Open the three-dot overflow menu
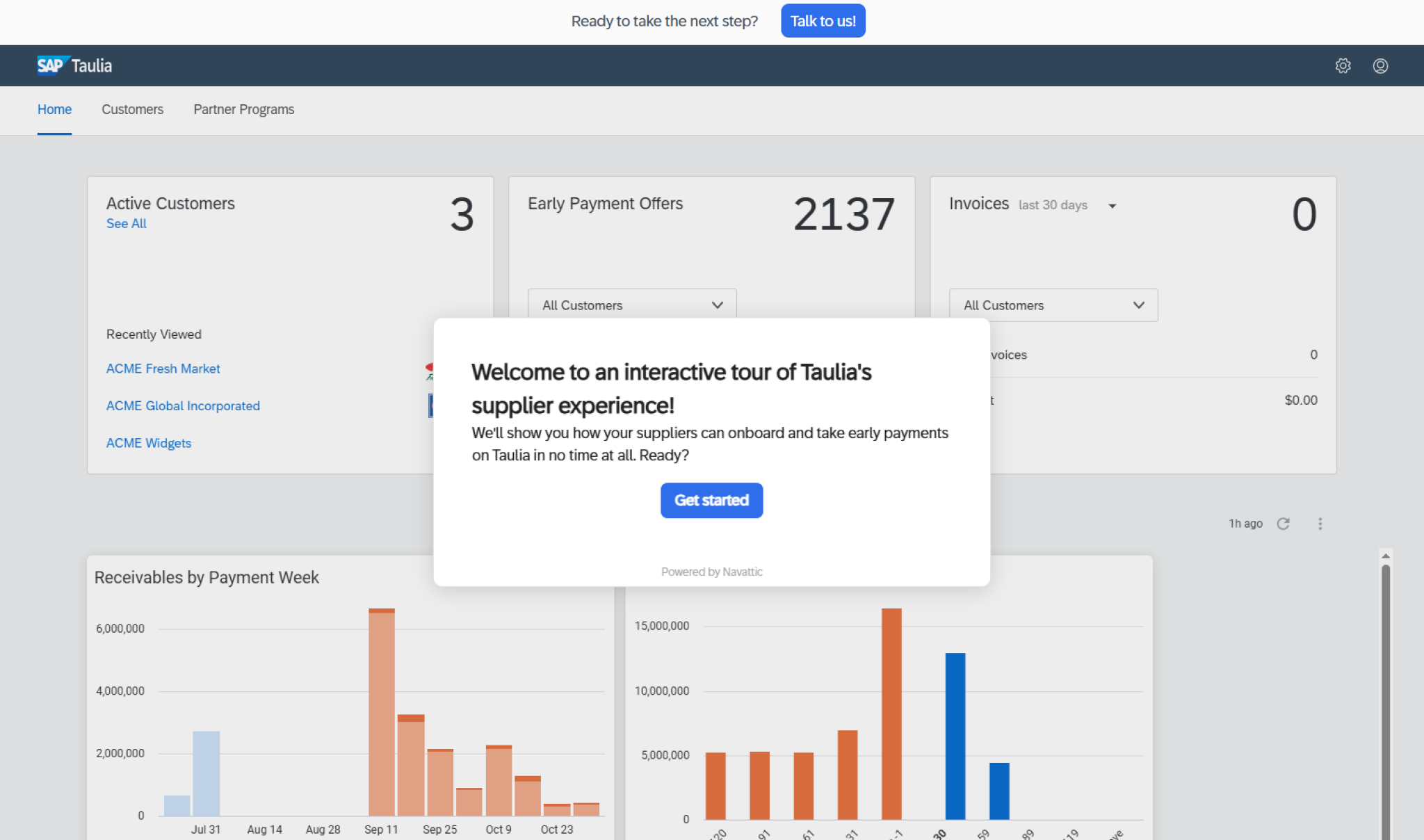The width and height of the screenshot is (1424, 840). (1320, 524)
